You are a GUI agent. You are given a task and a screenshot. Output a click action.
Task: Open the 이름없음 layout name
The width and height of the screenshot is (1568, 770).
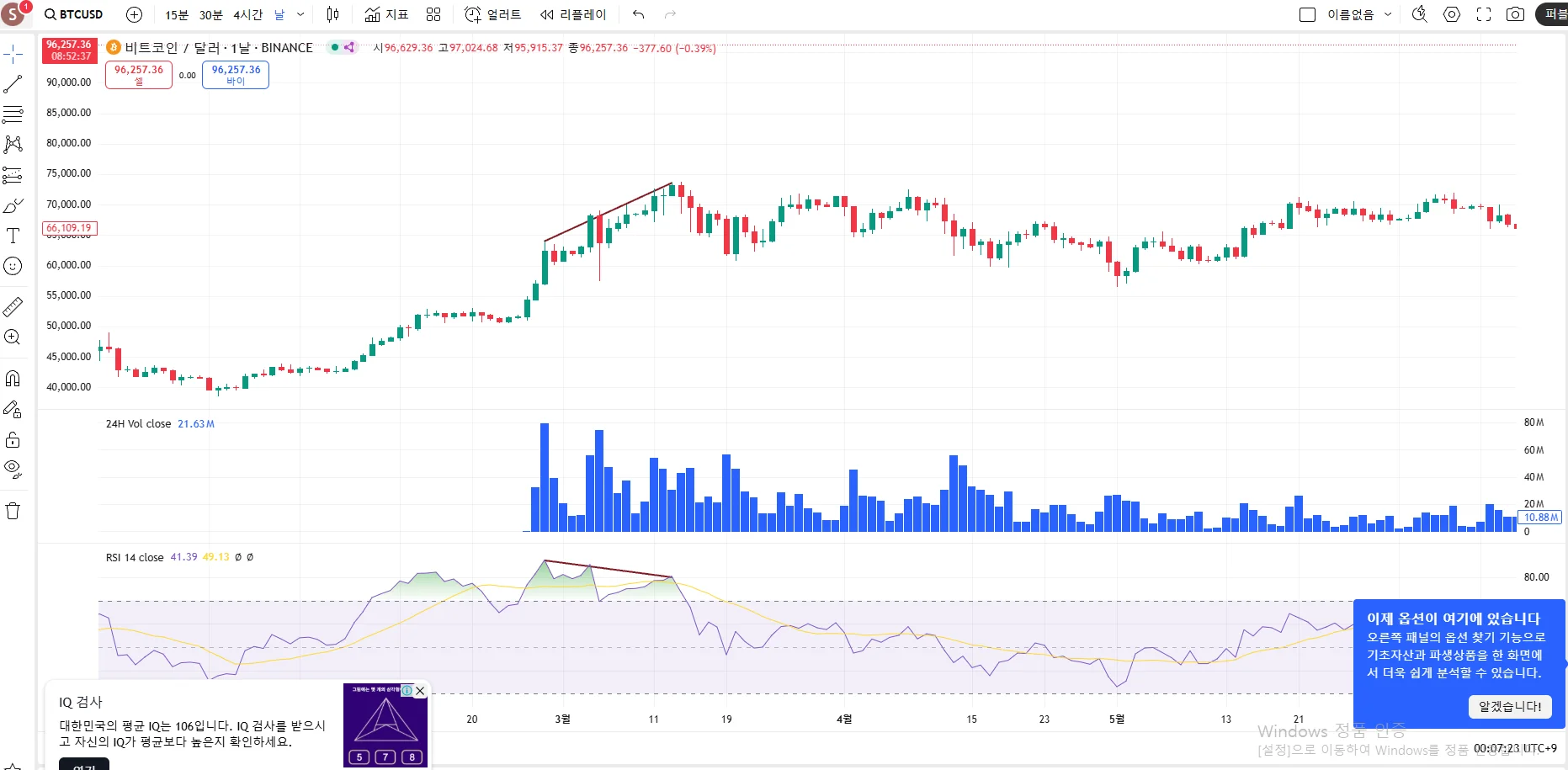[x=1350, y=14]
